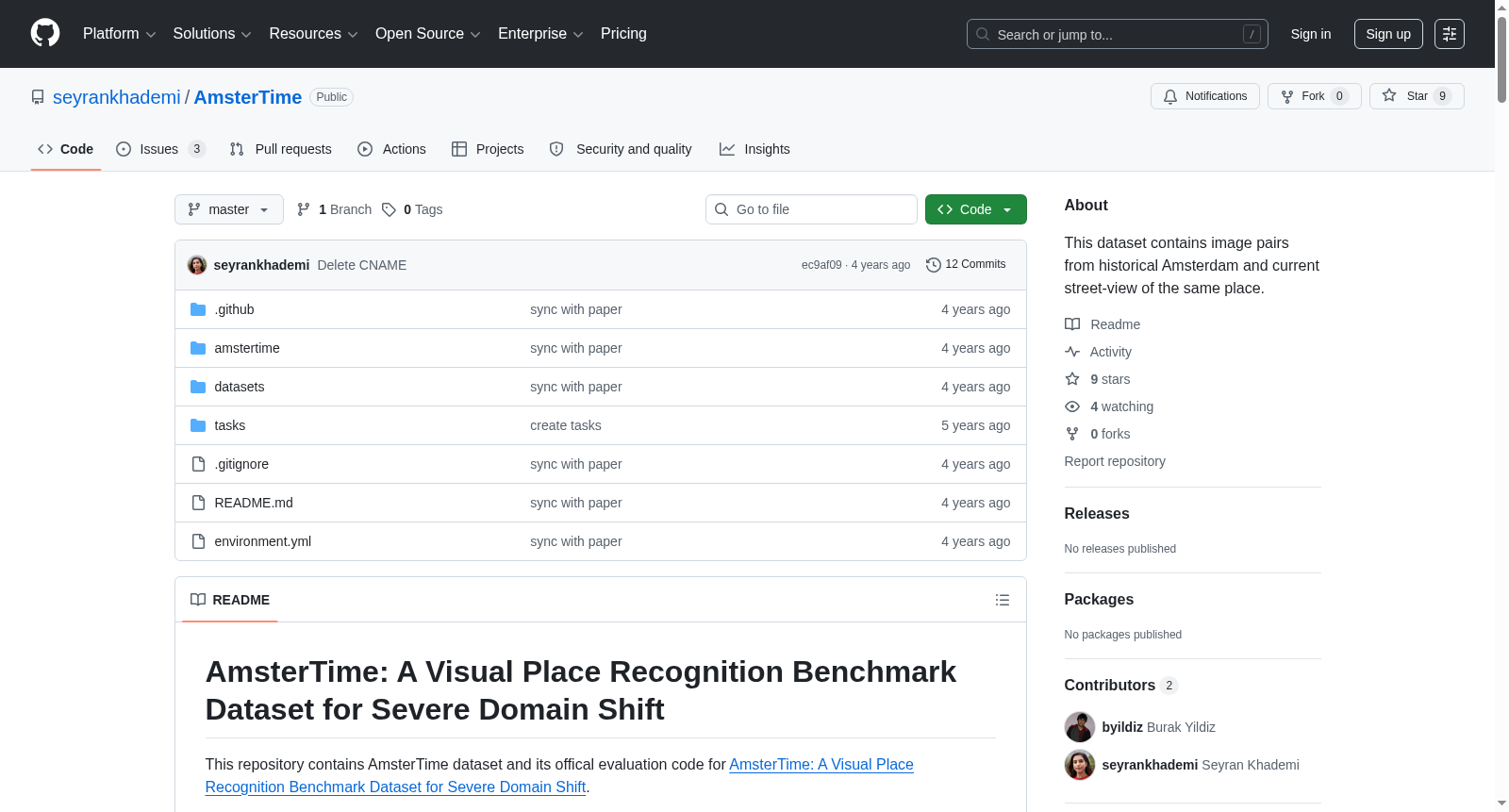This screenshot has width=1509, height=812.
Task: Open the green Code clone dropdown
Action: [x=976, y=209]
